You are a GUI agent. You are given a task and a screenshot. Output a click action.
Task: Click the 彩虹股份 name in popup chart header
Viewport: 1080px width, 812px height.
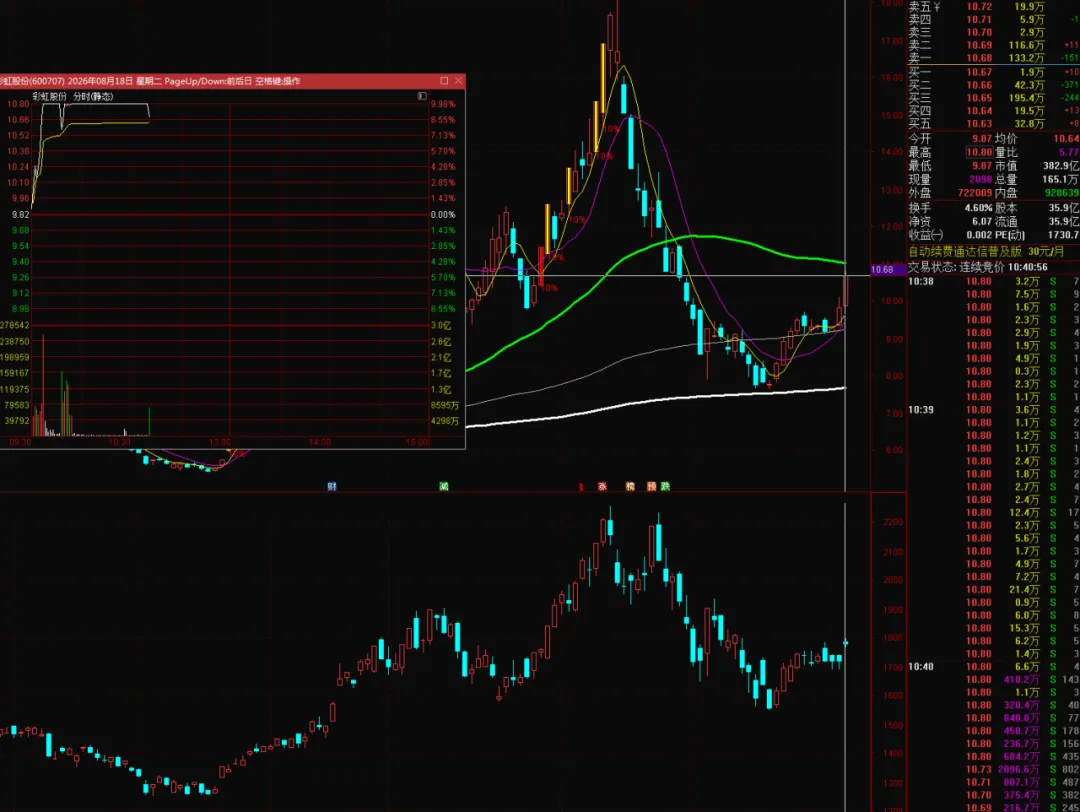click(50, 96)
